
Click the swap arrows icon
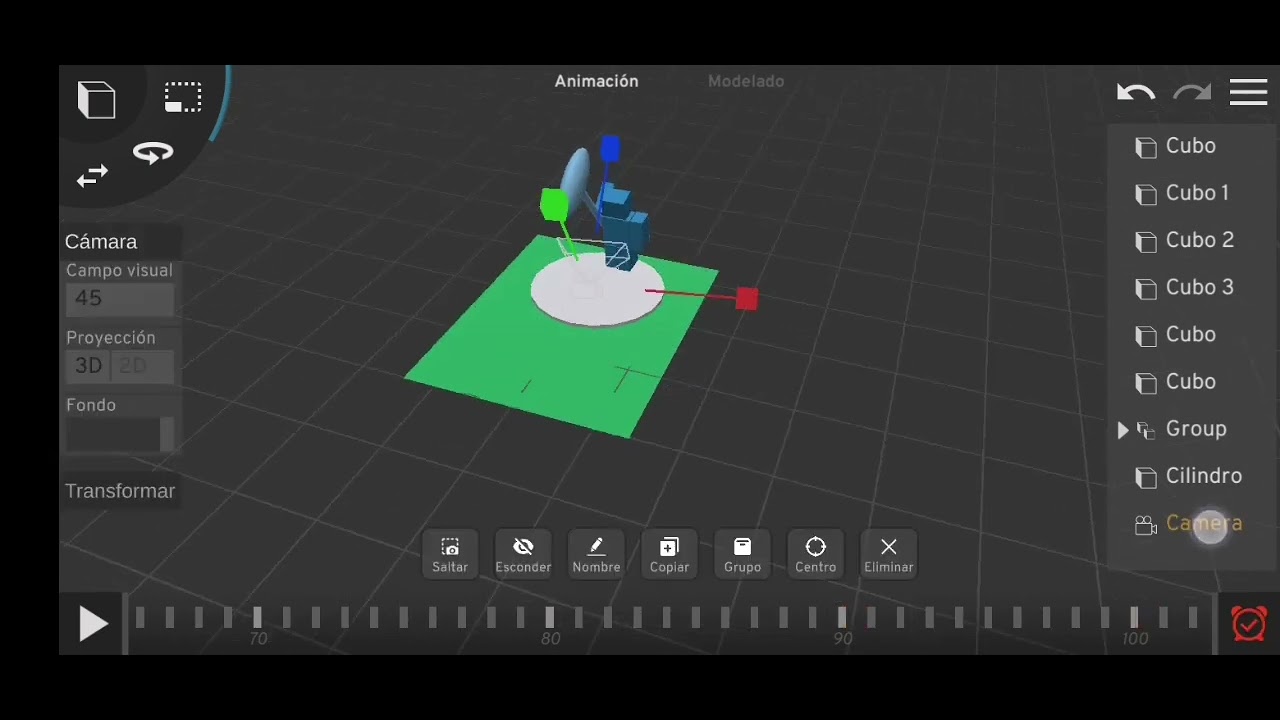pos(92,177)
